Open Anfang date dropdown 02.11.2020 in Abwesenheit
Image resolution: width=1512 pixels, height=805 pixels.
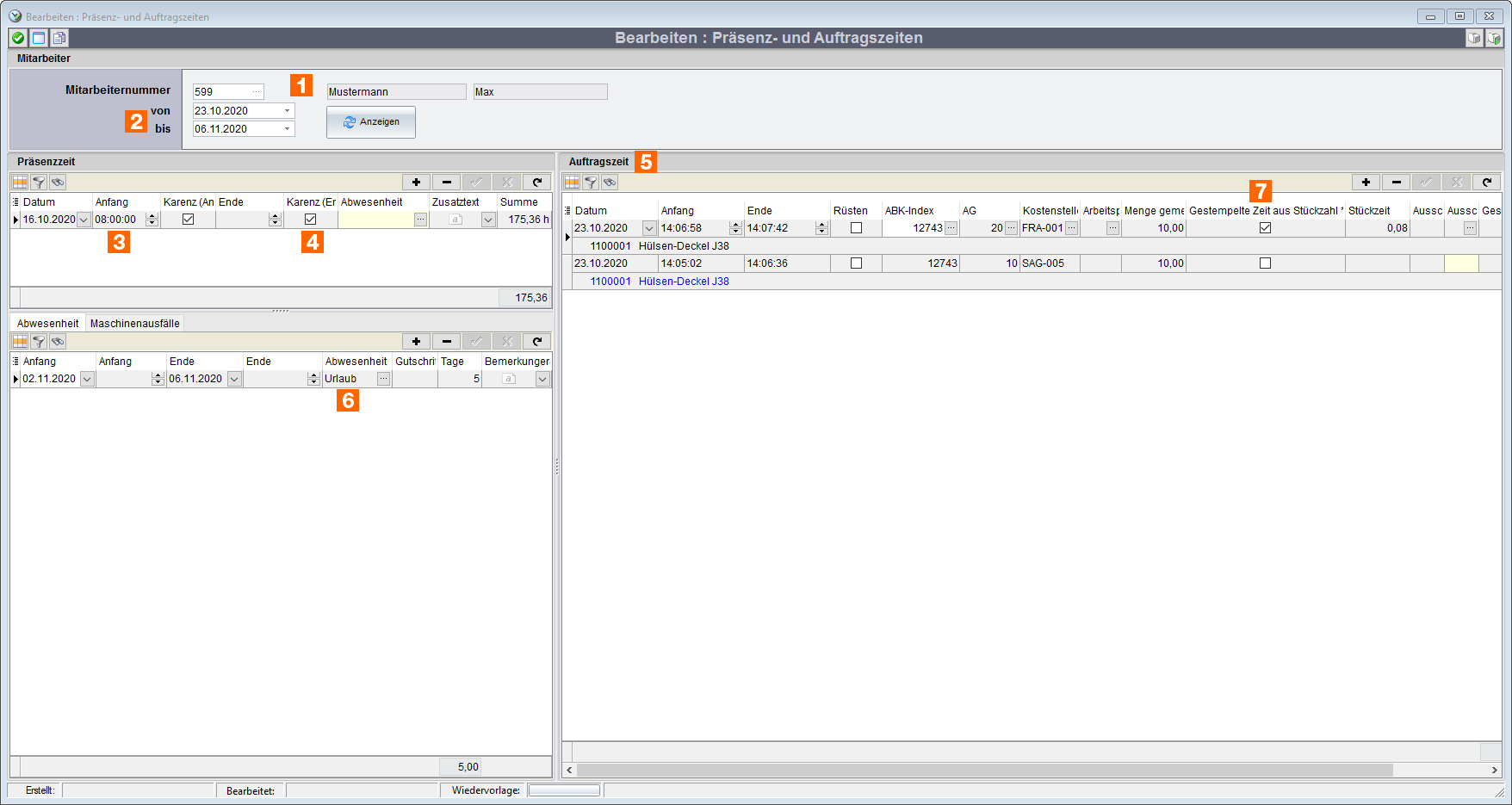tap(87, 379)
